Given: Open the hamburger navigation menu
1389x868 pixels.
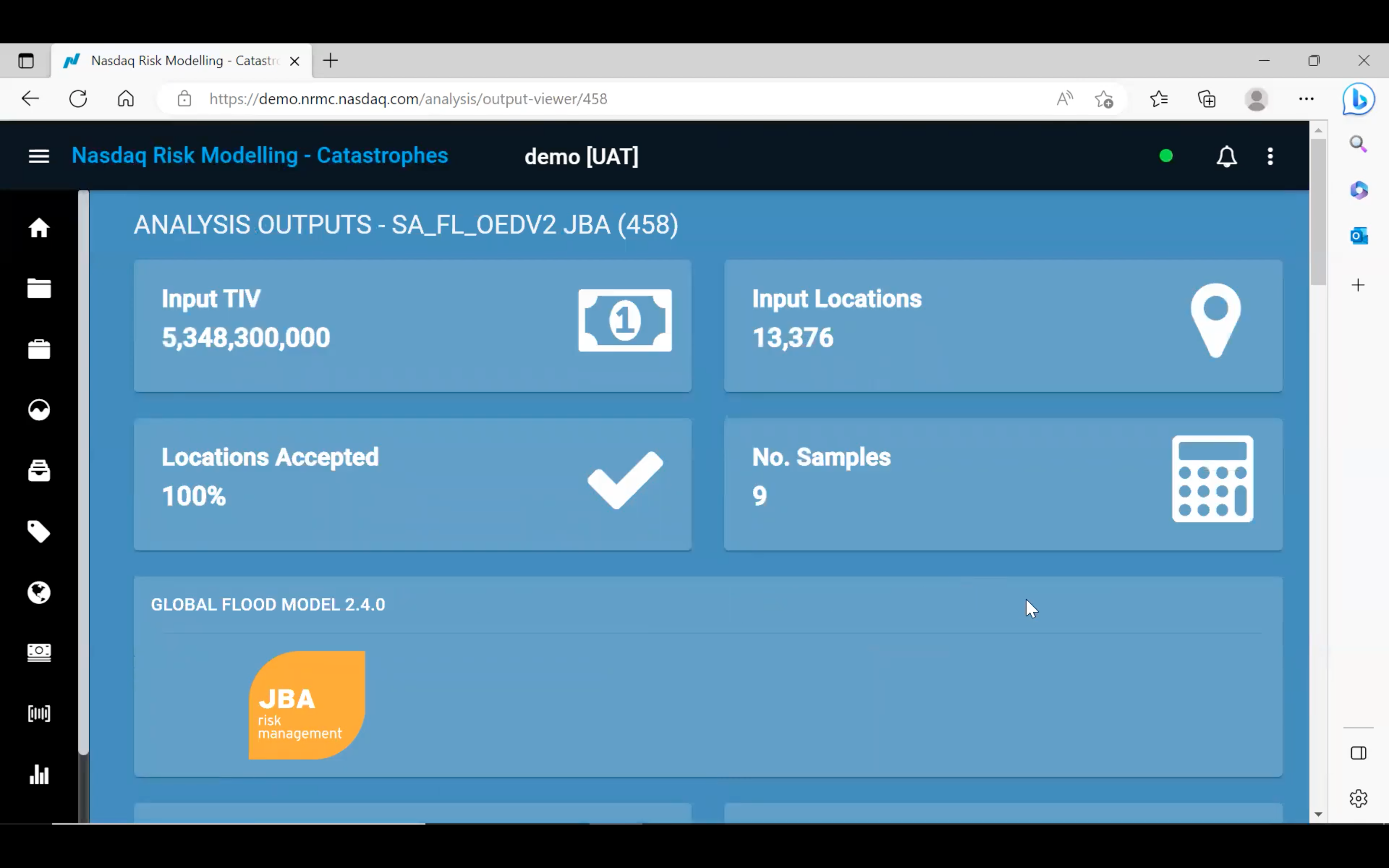Looking at the screenshot, I should click(x=39, y=156).
